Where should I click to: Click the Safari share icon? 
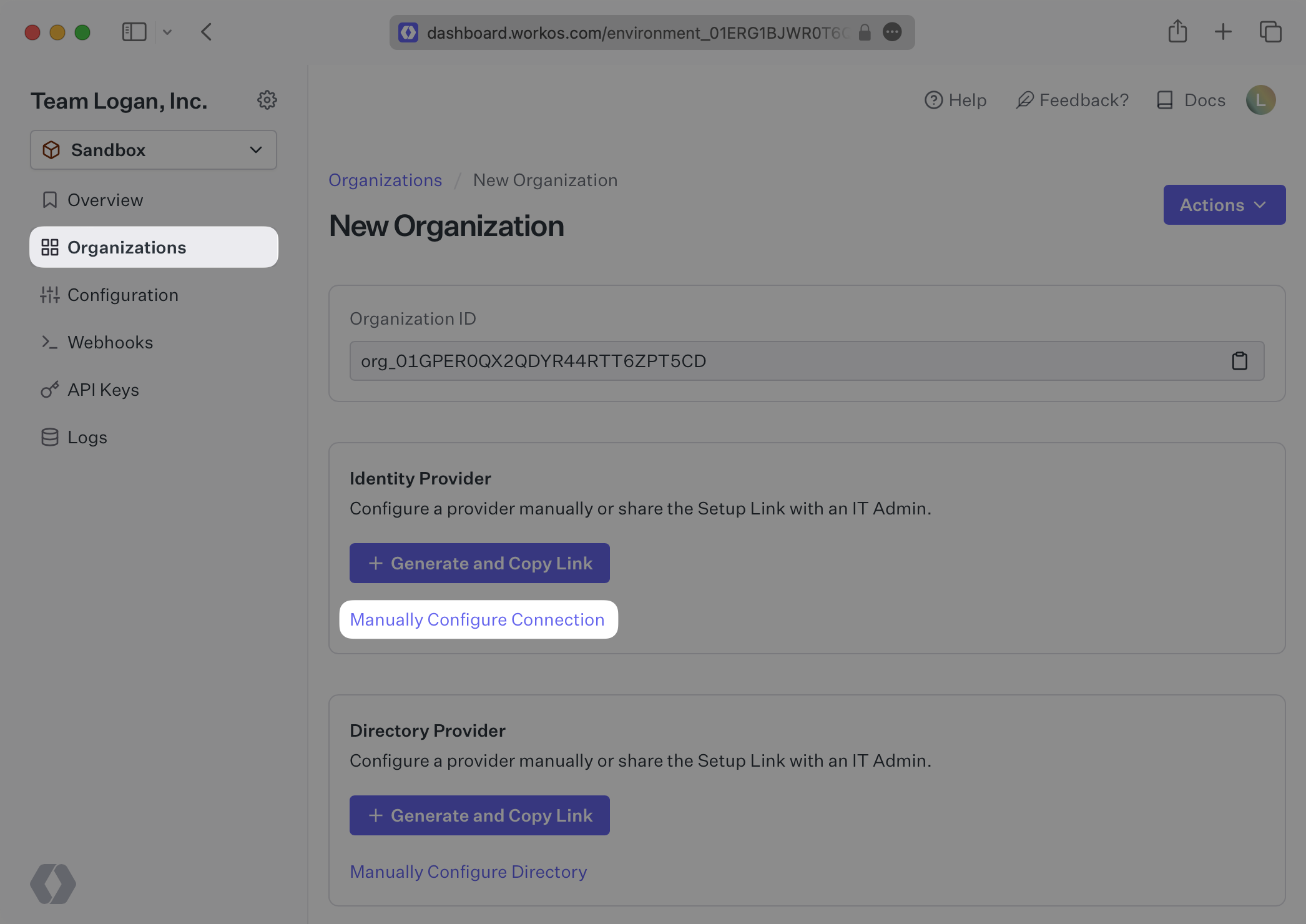pyautogui.click(x=1177, y=32)
